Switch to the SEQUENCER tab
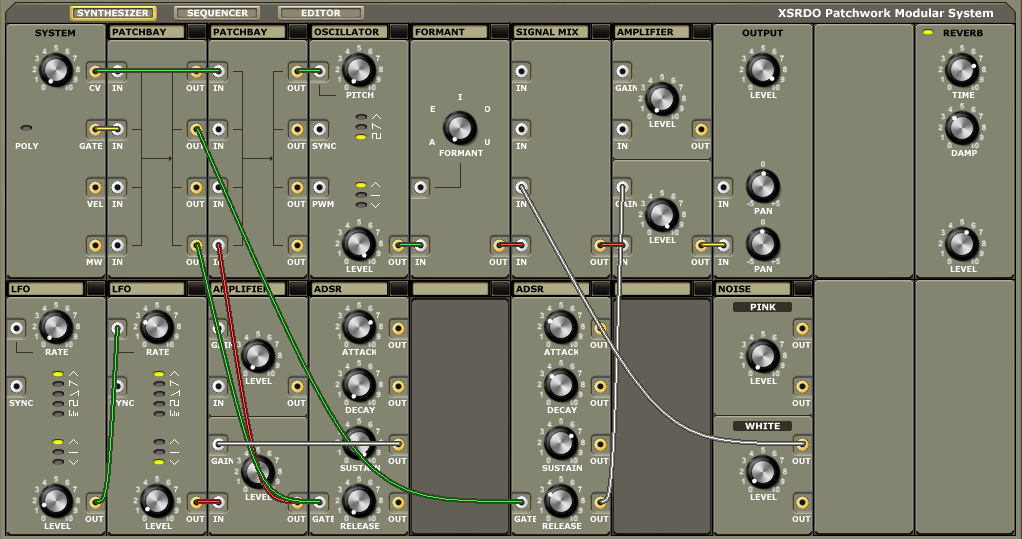The height and width of the screenshot is (539, 1022). tap(217, 13)
